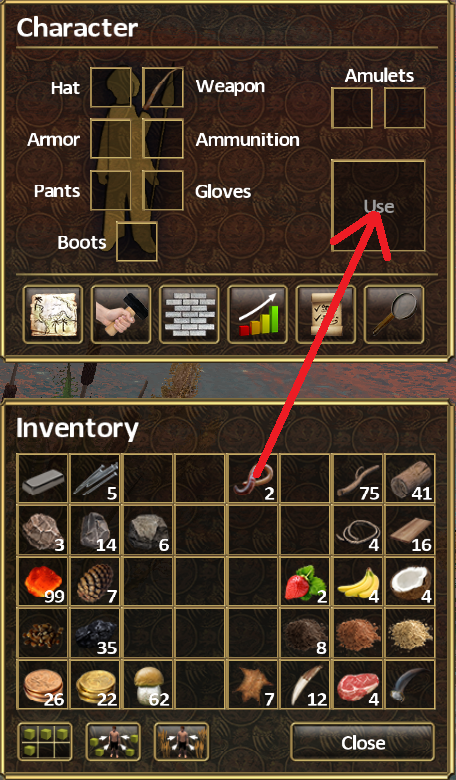Select the worm item in inventory

[254, 479]
